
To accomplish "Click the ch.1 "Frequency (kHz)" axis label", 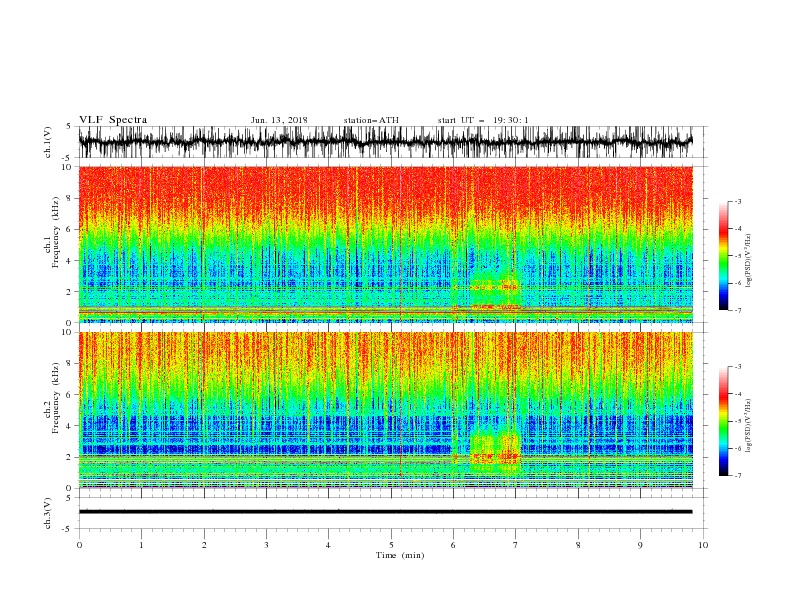I will tap(56, 231).
